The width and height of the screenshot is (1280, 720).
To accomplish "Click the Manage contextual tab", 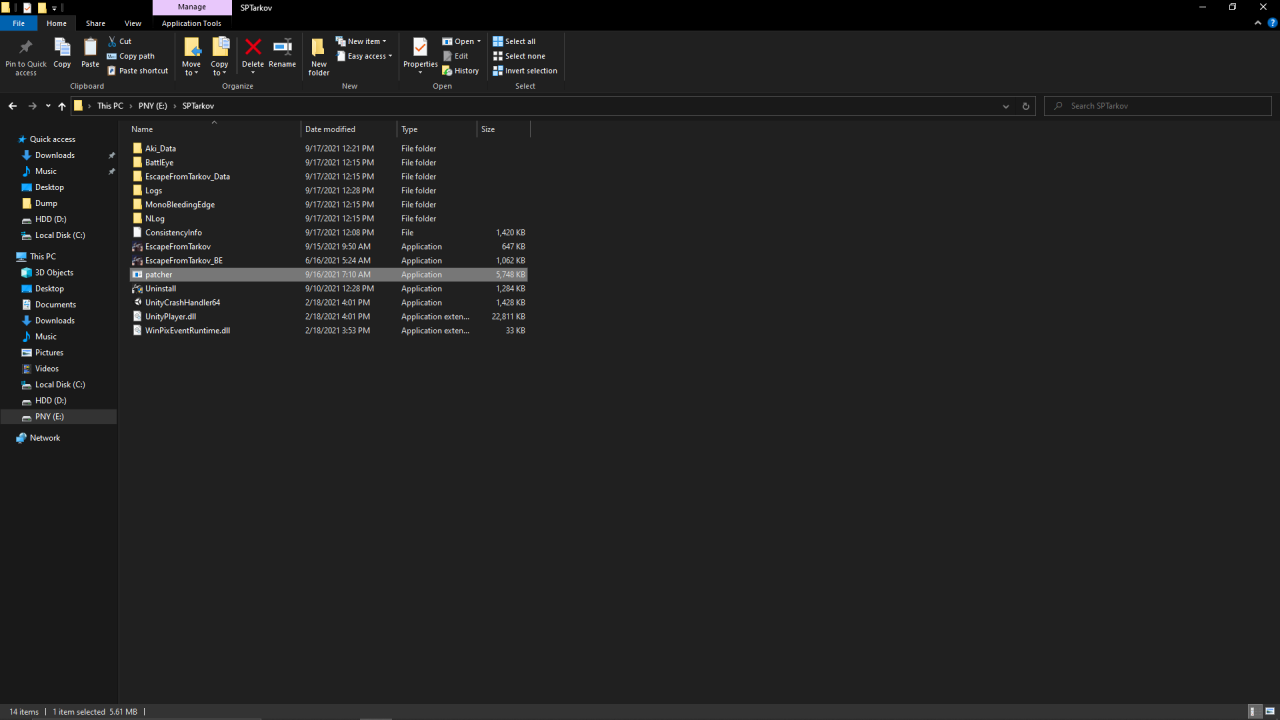I will tap(192, 7).
